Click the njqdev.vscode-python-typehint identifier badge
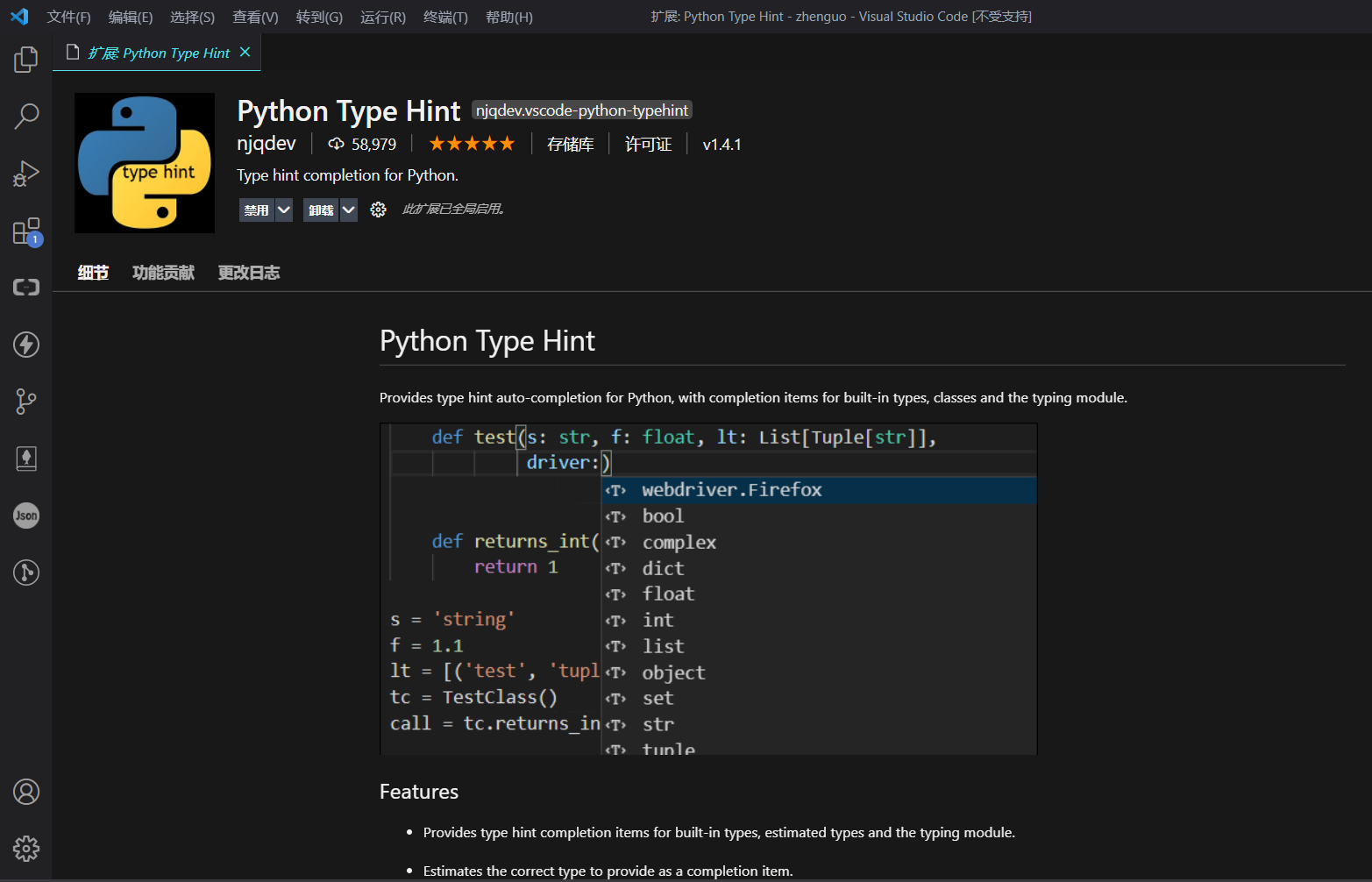Screen dimensions: 1372x882 [x=582, y=110]
